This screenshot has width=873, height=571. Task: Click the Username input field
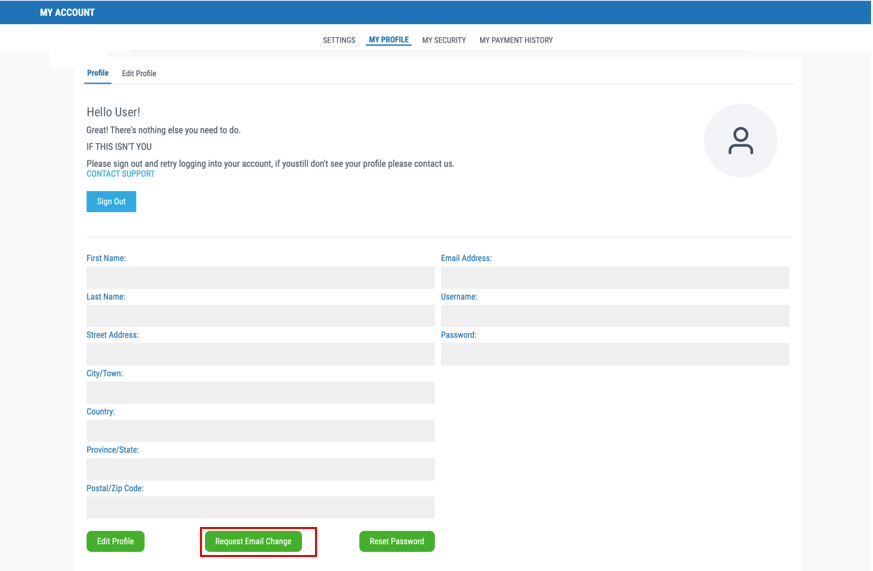click(x=614, y=316)
